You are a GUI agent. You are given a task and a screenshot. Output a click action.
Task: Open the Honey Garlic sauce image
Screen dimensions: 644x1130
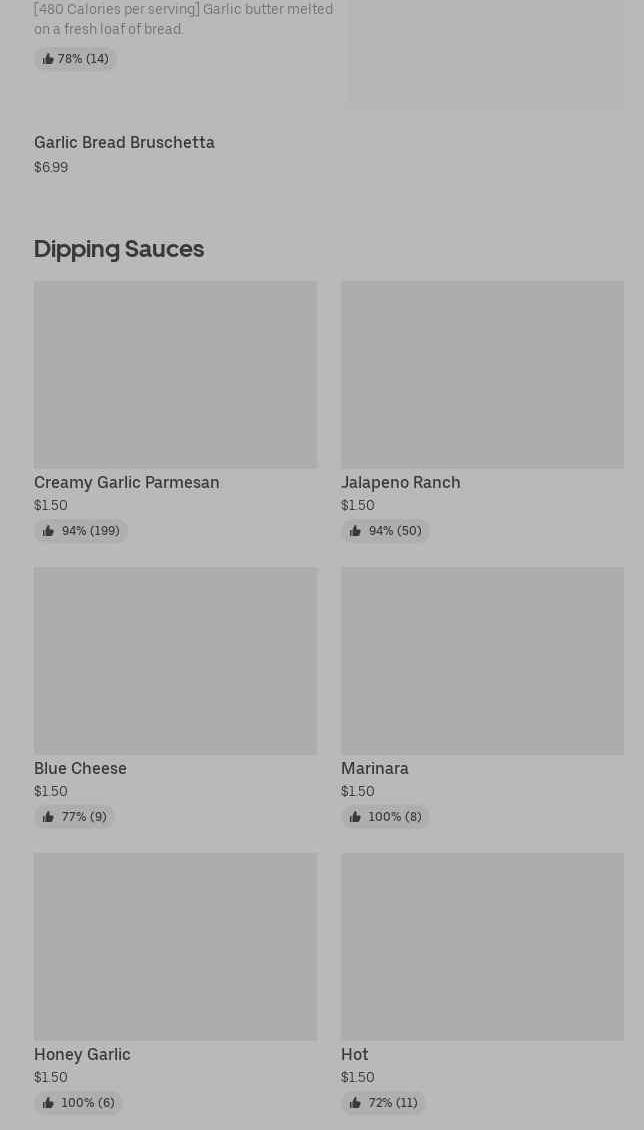(175, 946)
